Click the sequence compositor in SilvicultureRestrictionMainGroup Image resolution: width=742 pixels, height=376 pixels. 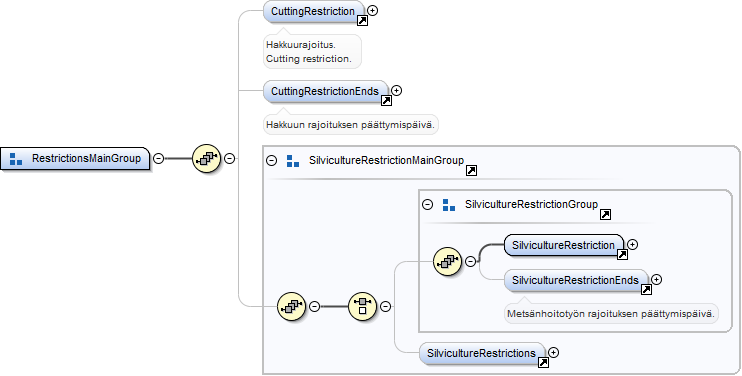coord(292,306)
